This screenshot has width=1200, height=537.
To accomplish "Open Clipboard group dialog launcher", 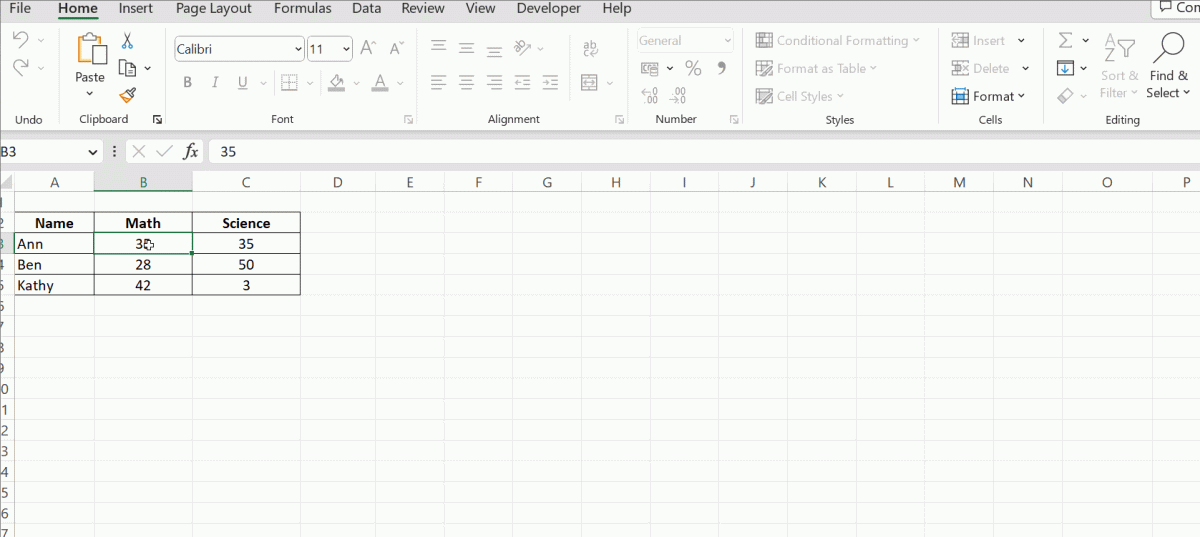I will (x=157, y=119).
